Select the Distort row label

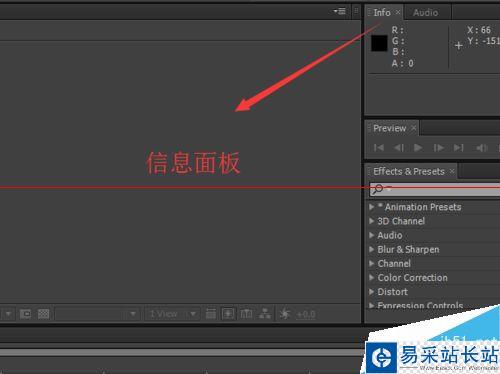tap(392, 292)
